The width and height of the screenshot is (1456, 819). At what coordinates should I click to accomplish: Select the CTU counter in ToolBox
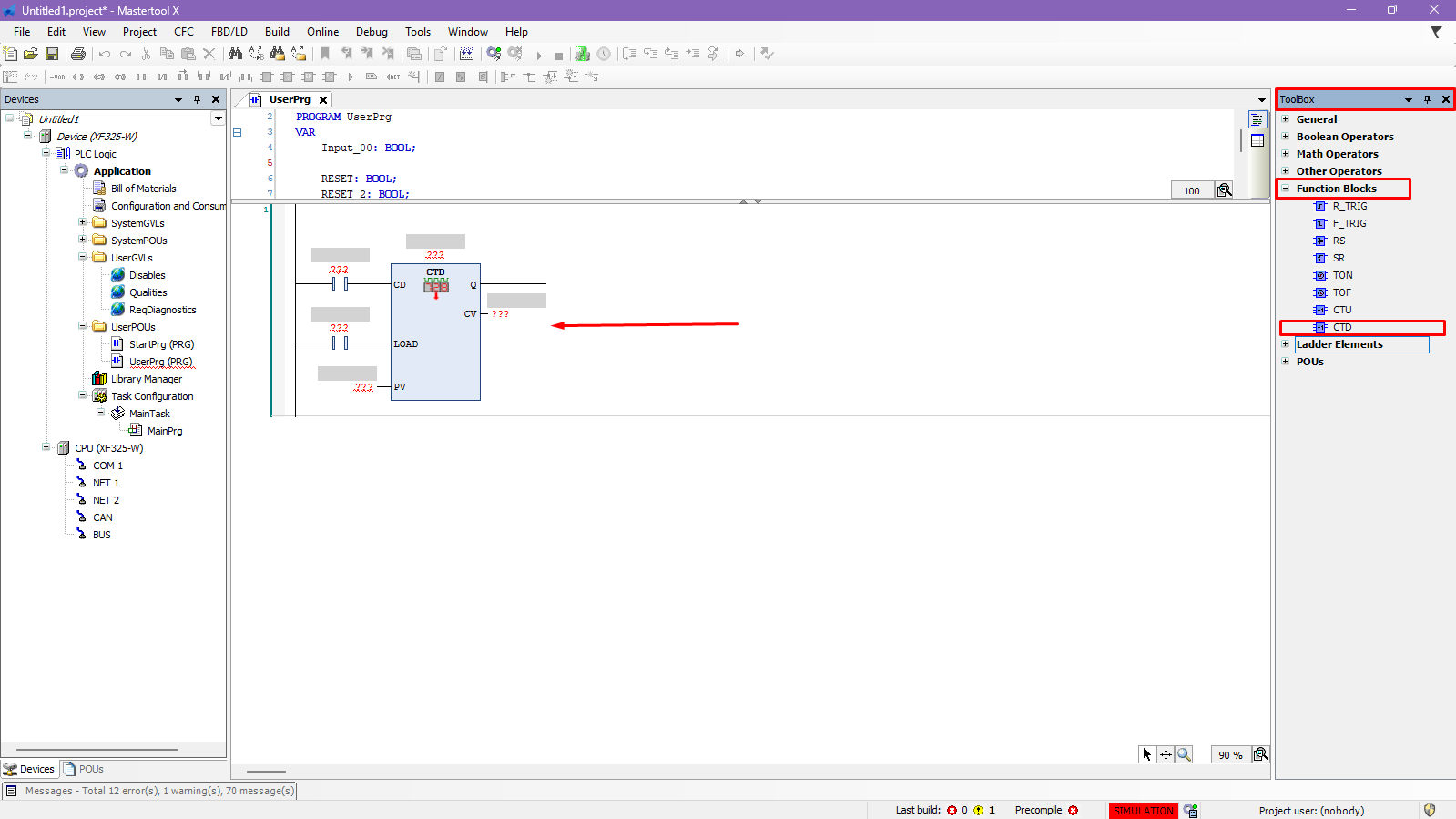(x=1342, y=310)
